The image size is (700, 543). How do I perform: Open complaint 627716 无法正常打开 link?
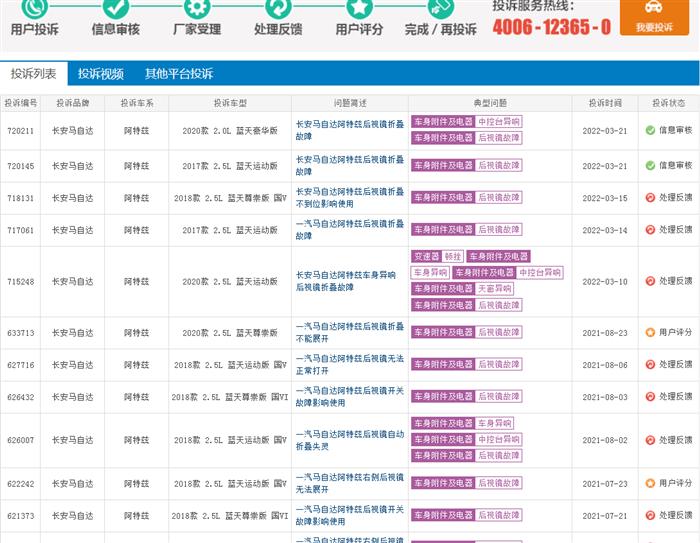[x=350, y=365]
